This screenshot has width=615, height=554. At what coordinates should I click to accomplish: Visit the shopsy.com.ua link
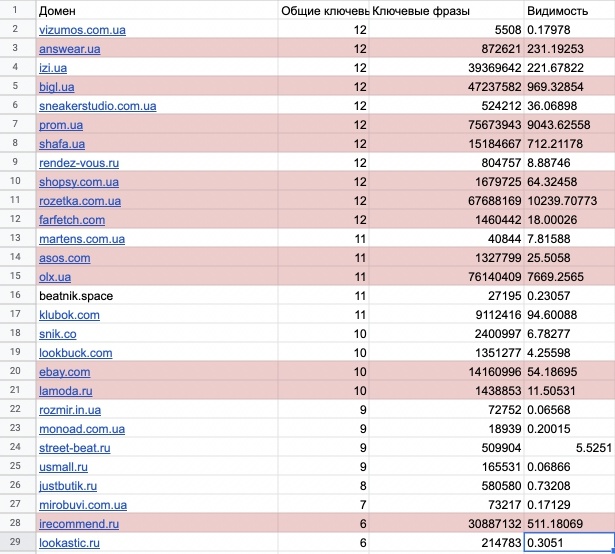click(x=79, y=182)
